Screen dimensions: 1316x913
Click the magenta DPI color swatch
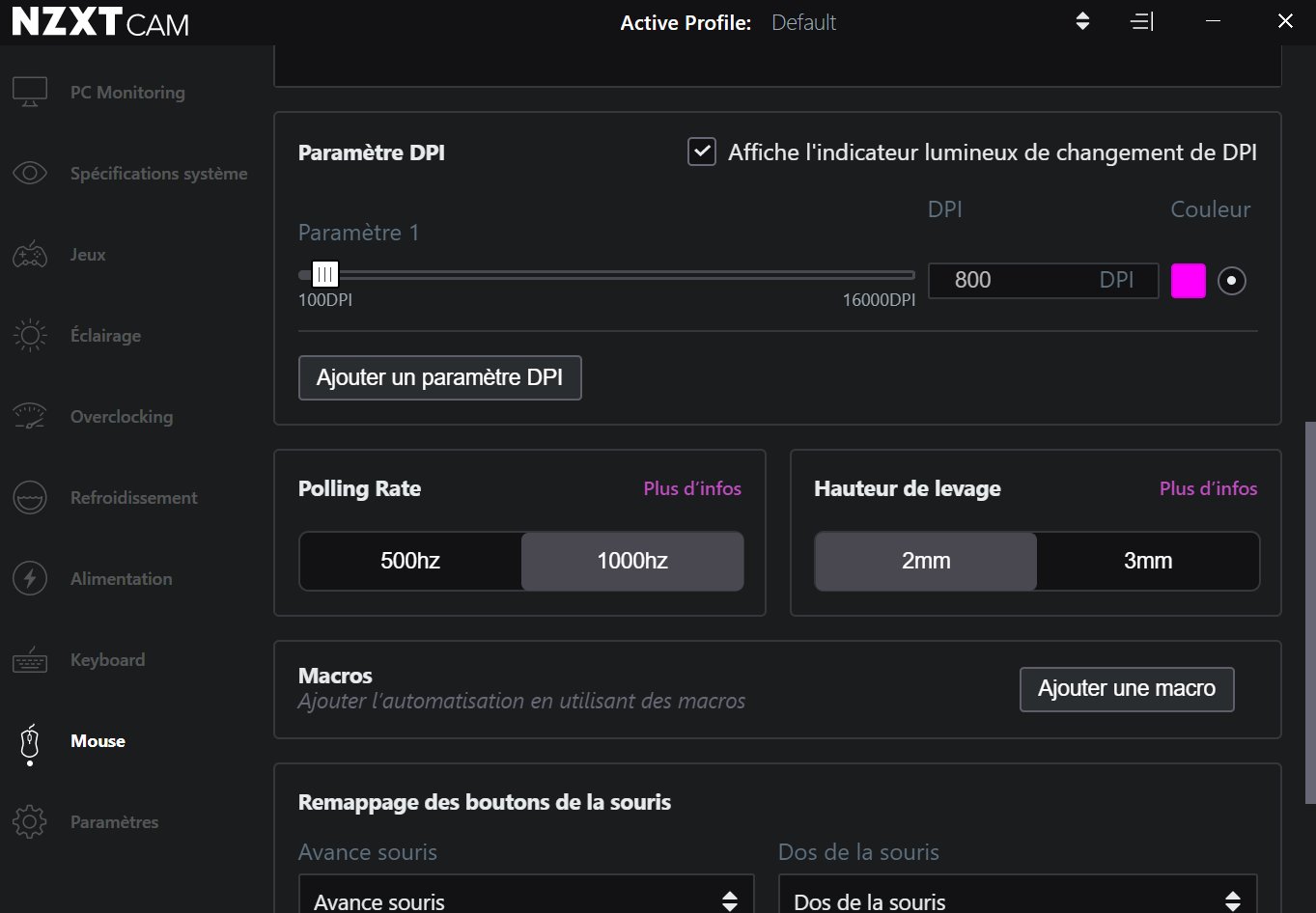pyautogui.click(x=1188, y=281)
